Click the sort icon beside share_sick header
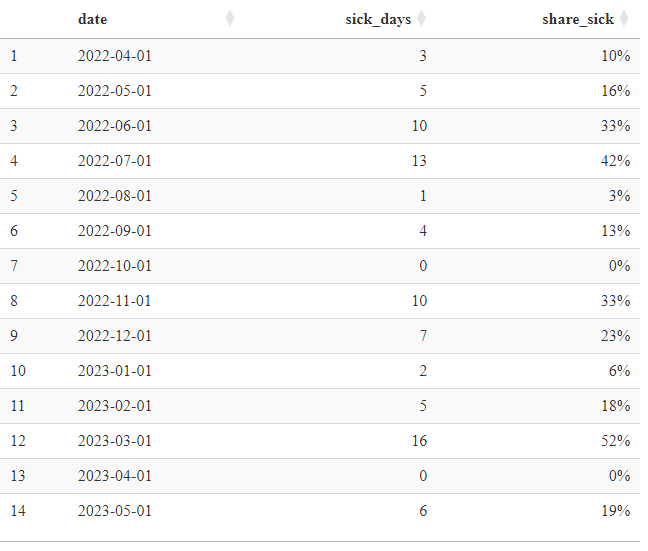 624,19
